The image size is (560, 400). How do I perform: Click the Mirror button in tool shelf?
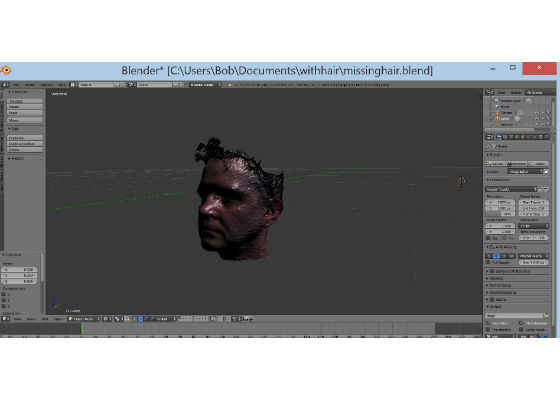tap(25, 120)
